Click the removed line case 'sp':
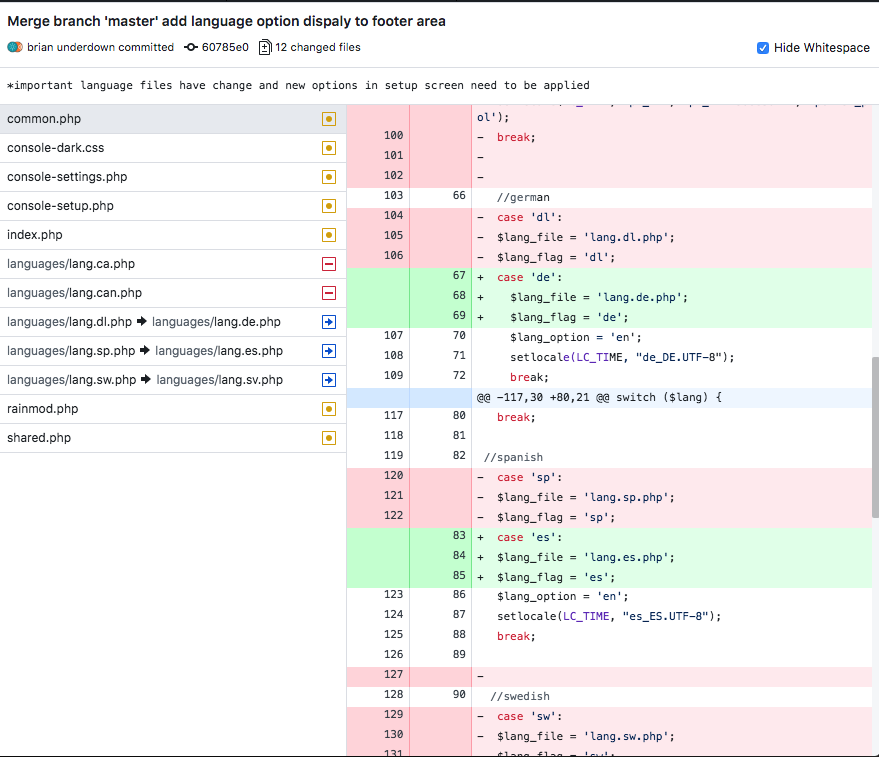The width and height of the screenshot is (879, 757). click(609, 478)
